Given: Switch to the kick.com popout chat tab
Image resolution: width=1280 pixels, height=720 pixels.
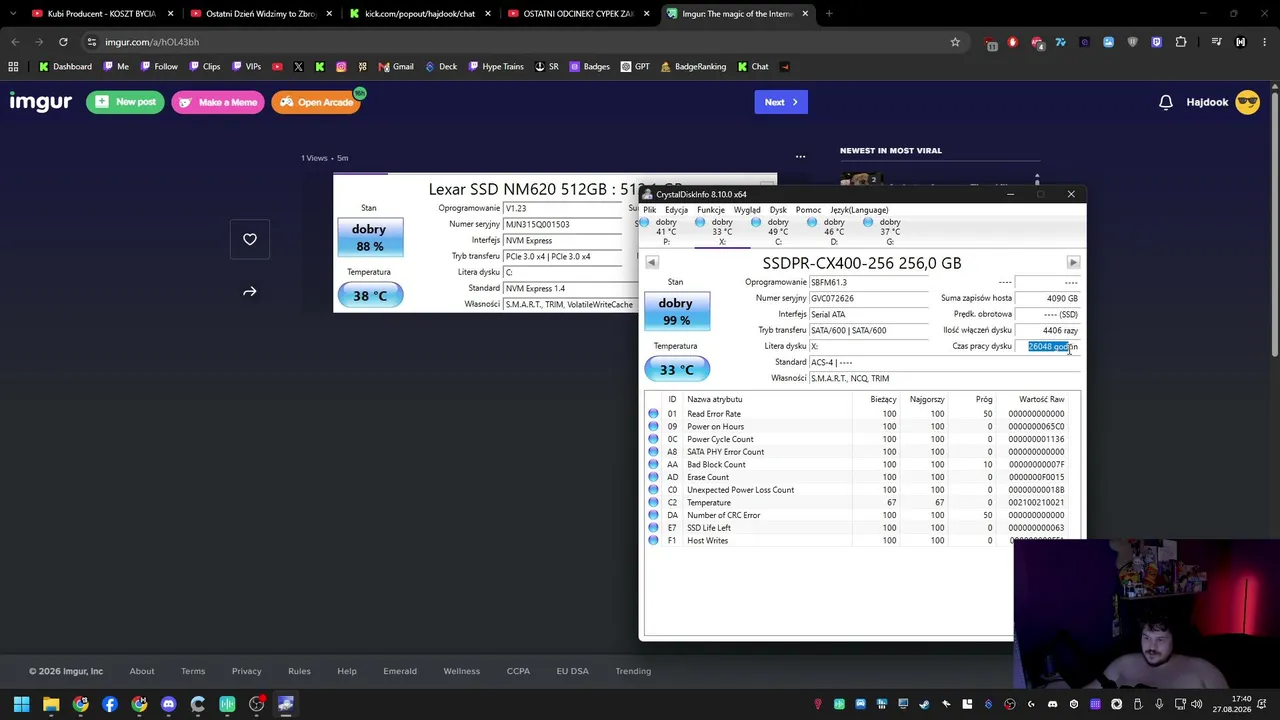Looking at the screenshot, I should pos(420,14).
